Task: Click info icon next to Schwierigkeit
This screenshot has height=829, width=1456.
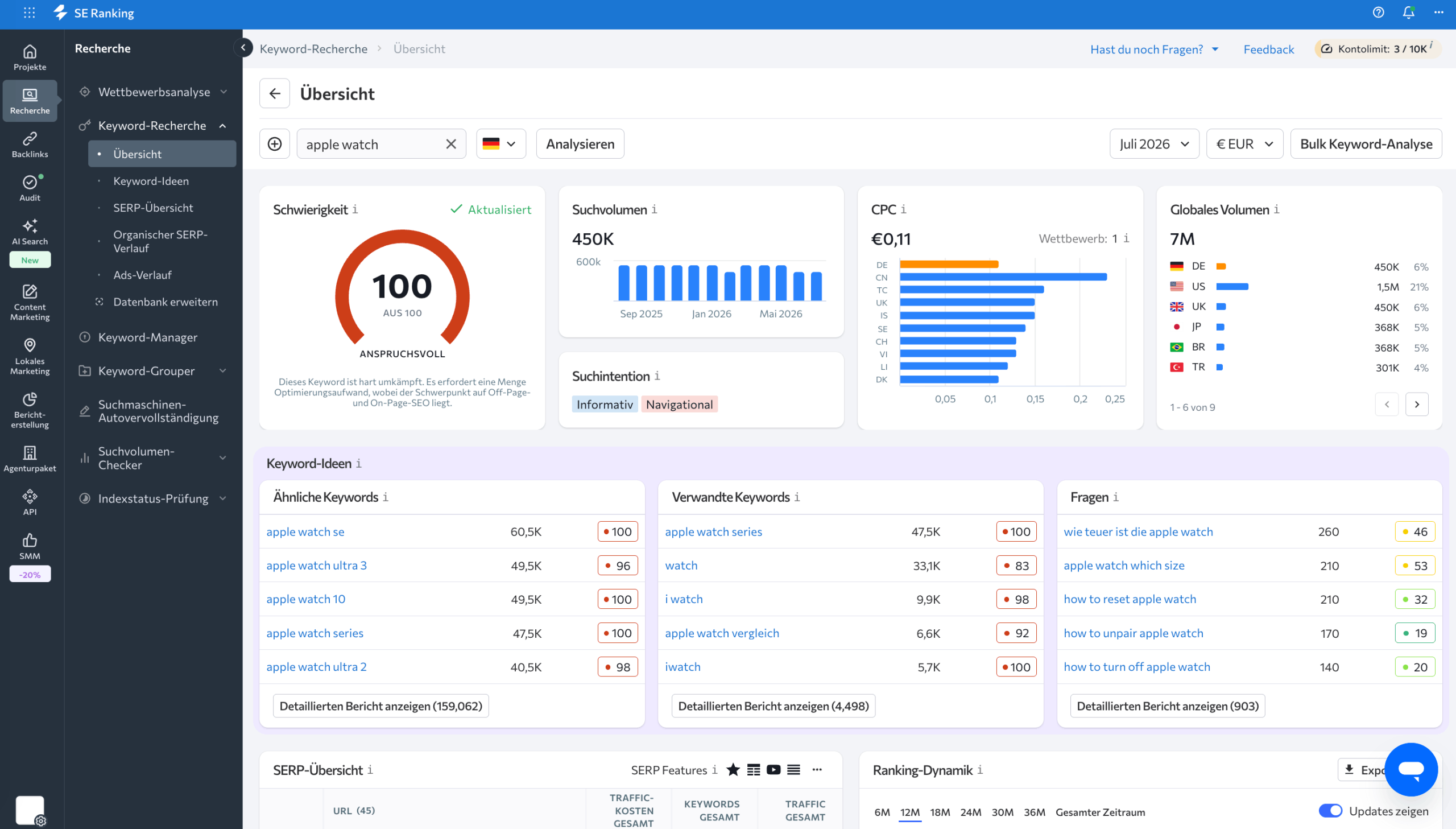Action: [x=355, y=209]
